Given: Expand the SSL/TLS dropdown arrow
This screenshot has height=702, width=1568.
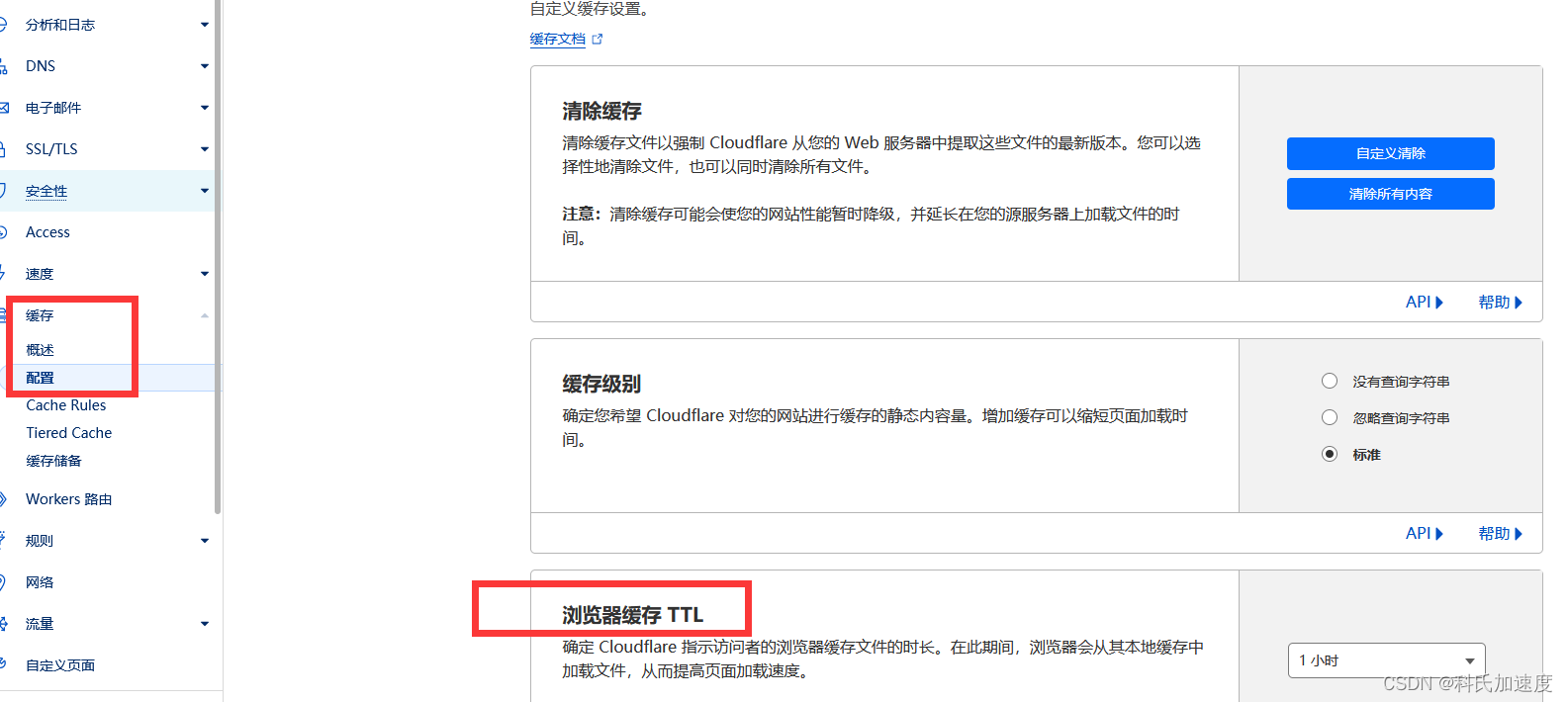Looking at the screenshot, I should pos(205,149).
